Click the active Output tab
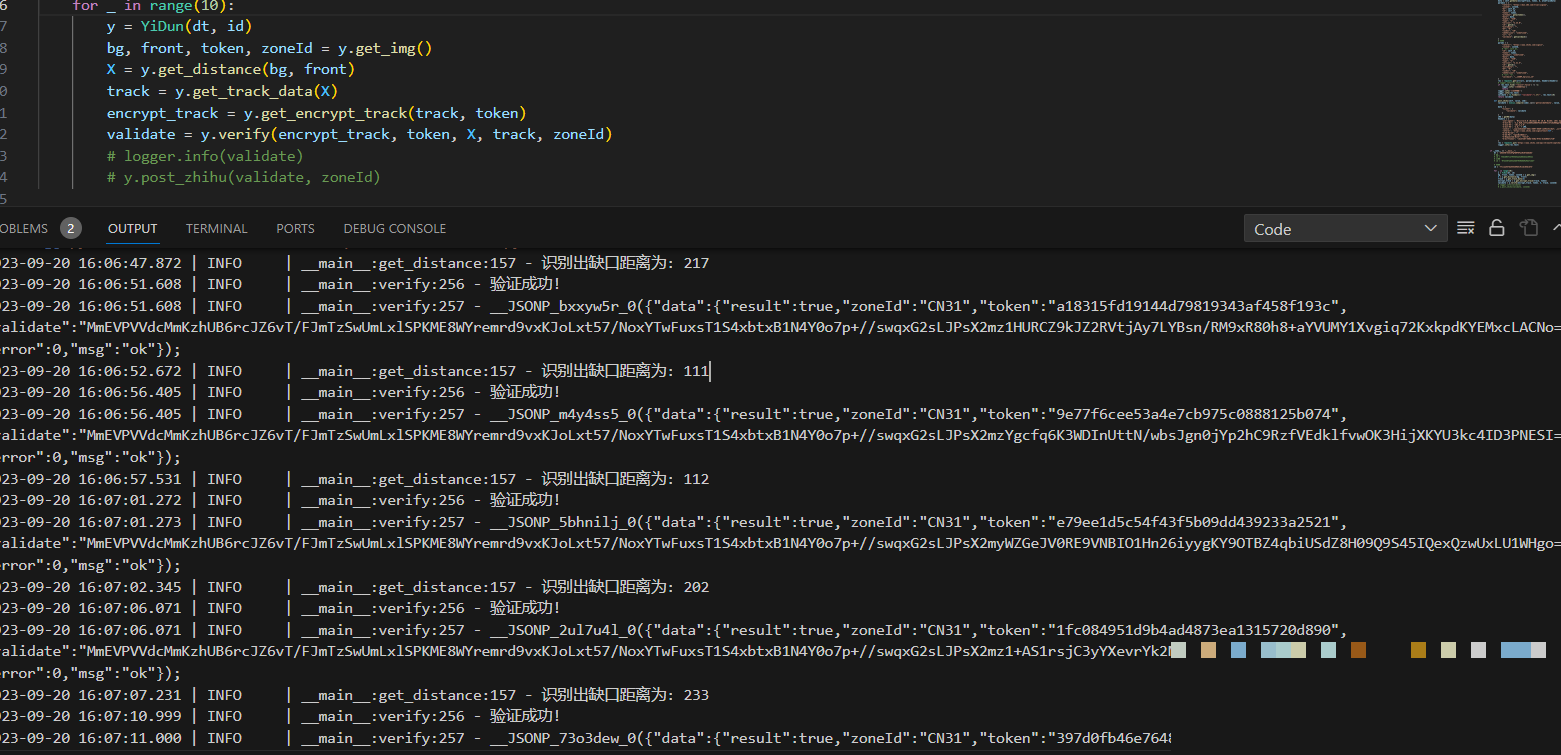 pyautogui.click(x=133, y=228)
